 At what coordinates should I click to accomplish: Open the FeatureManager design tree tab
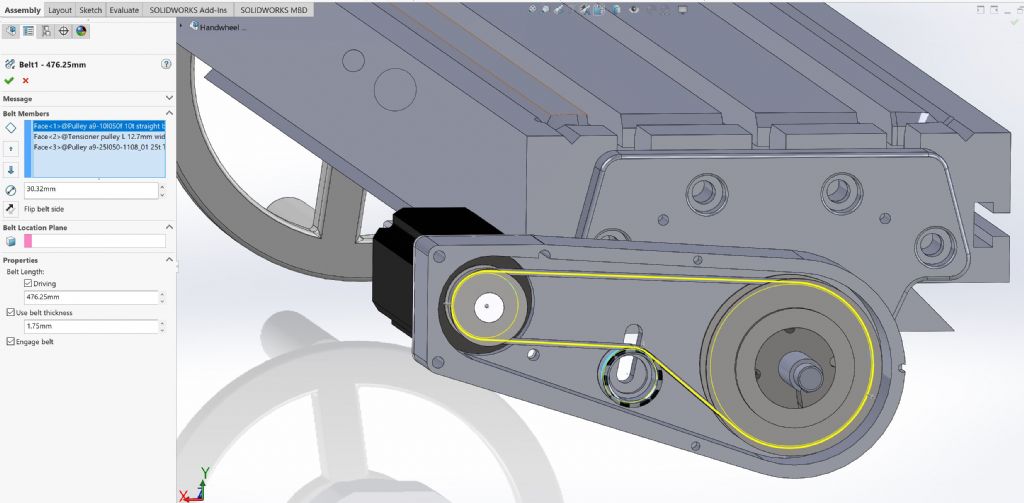[11, 31]
